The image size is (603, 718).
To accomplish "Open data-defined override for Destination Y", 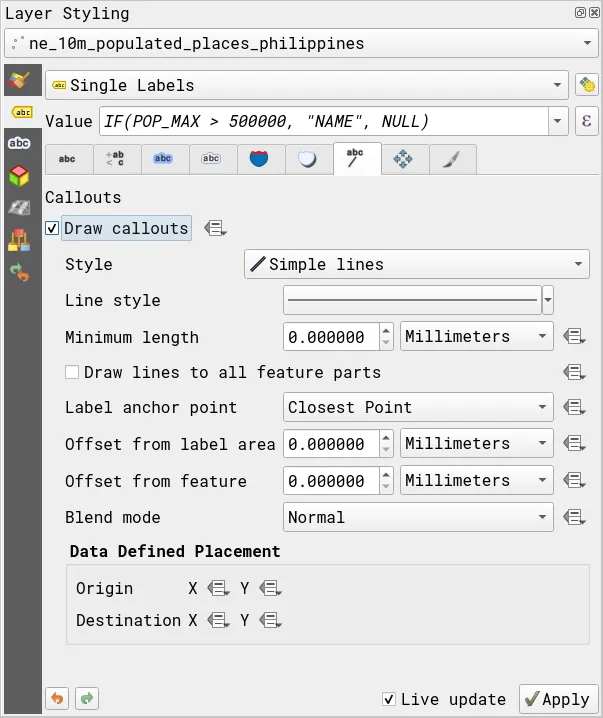I will coord(270,620).
